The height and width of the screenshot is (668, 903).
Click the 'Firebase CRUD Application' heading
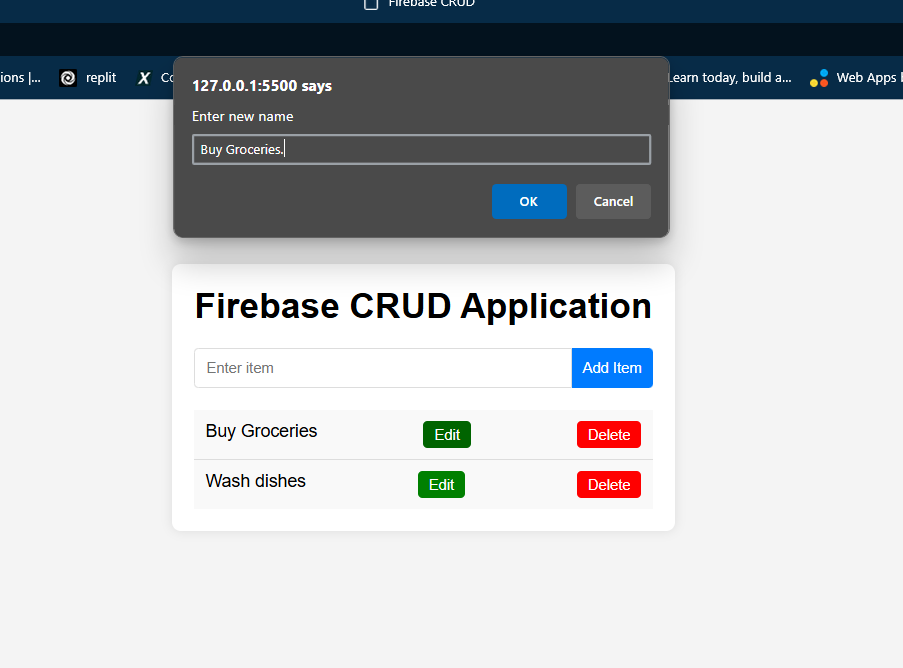point(423,306)
